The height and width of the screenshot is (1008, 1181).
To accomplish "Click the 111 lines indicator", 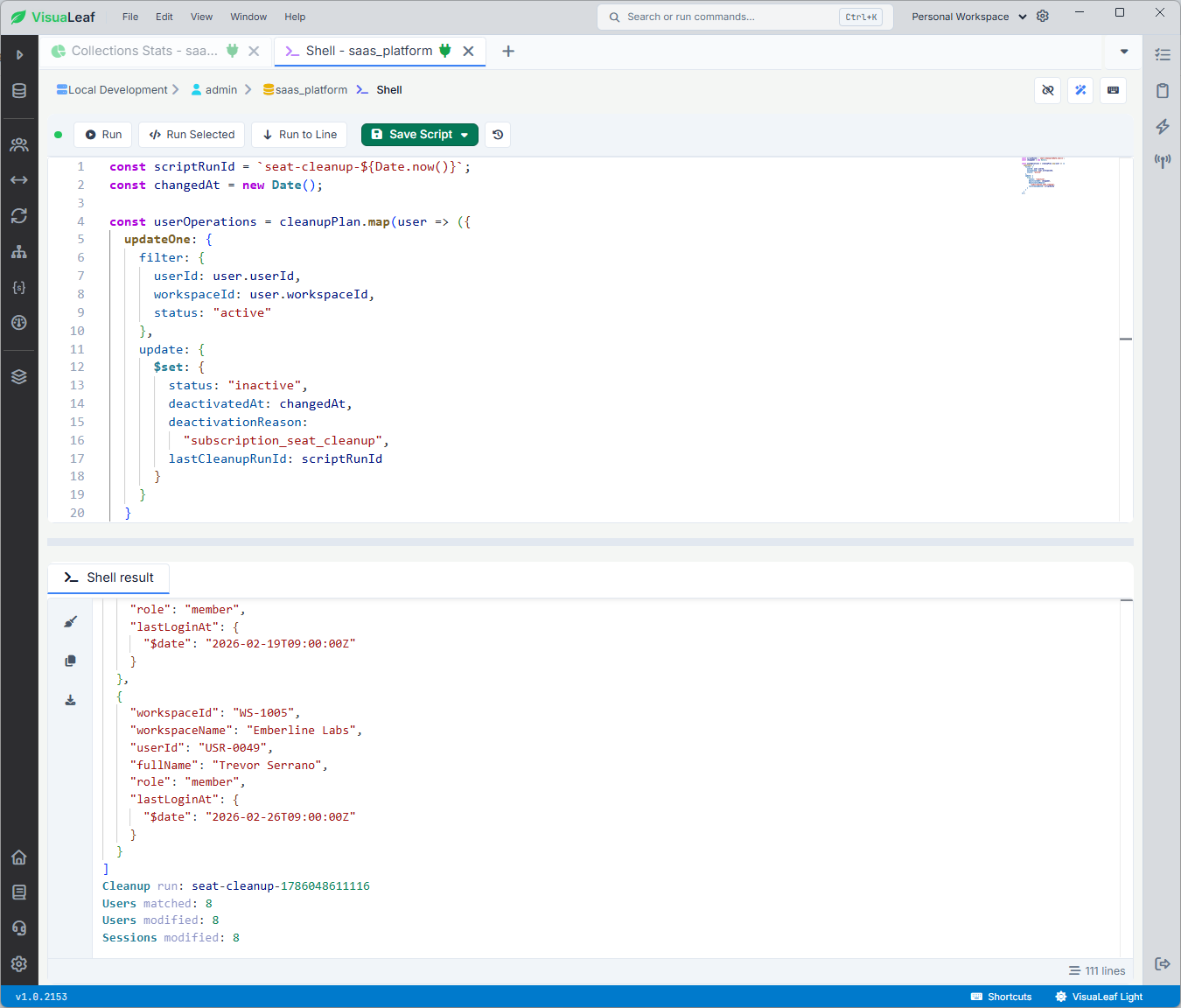I will pos(1097,971).
